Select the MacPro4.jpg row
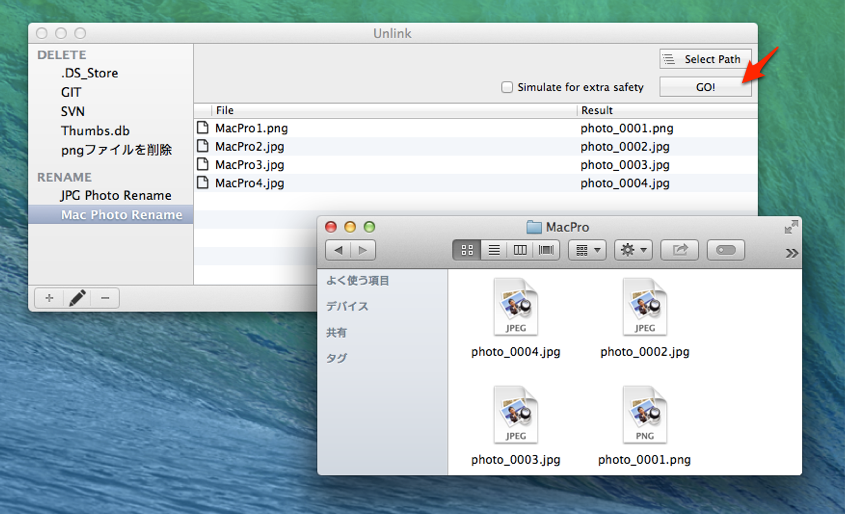The width and height of the screenshot is (845, 514). tap(475, 183)
